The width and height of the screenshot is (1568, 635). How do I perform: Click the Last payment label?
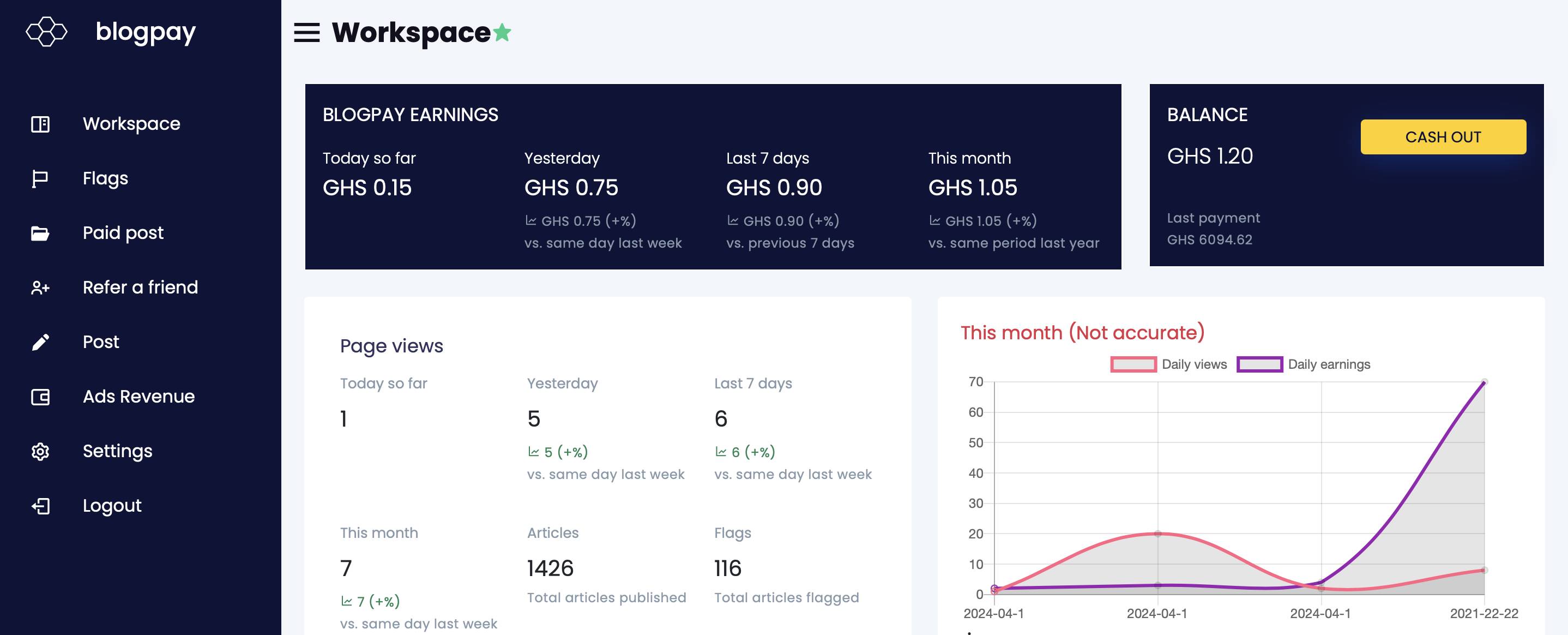(1213, 218)
